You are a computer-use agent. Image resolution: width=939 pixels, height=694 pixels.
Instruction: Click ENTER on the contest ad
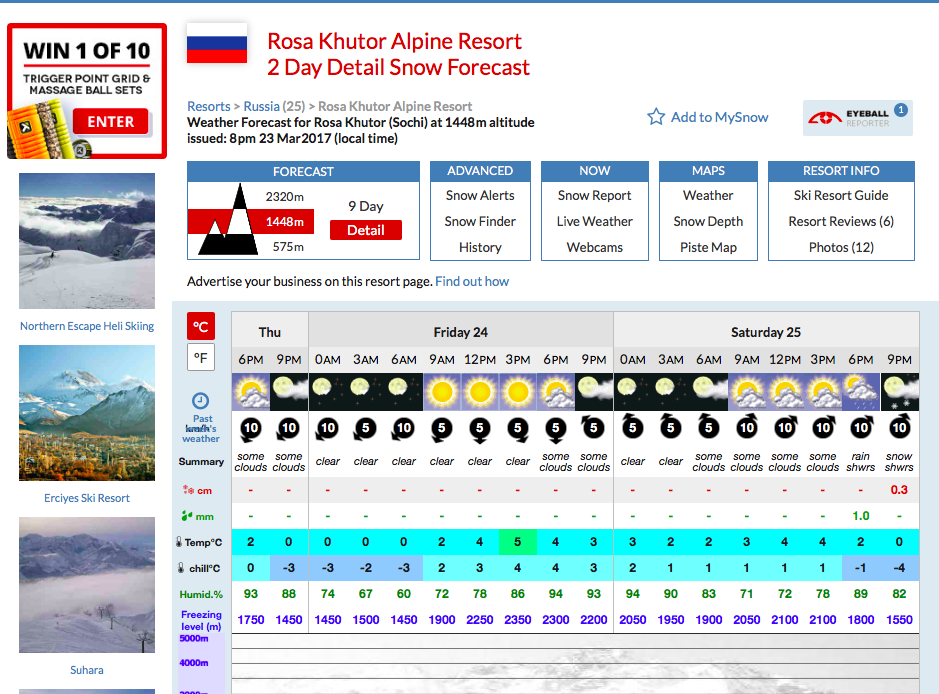tap(111, 122)
